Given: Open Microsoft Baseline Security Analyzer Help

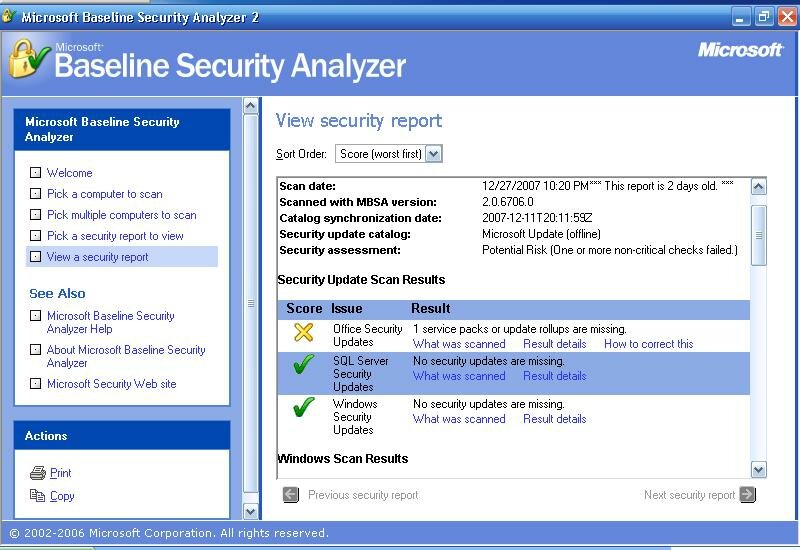Looking at the screenshot, I should coord(110,322).
